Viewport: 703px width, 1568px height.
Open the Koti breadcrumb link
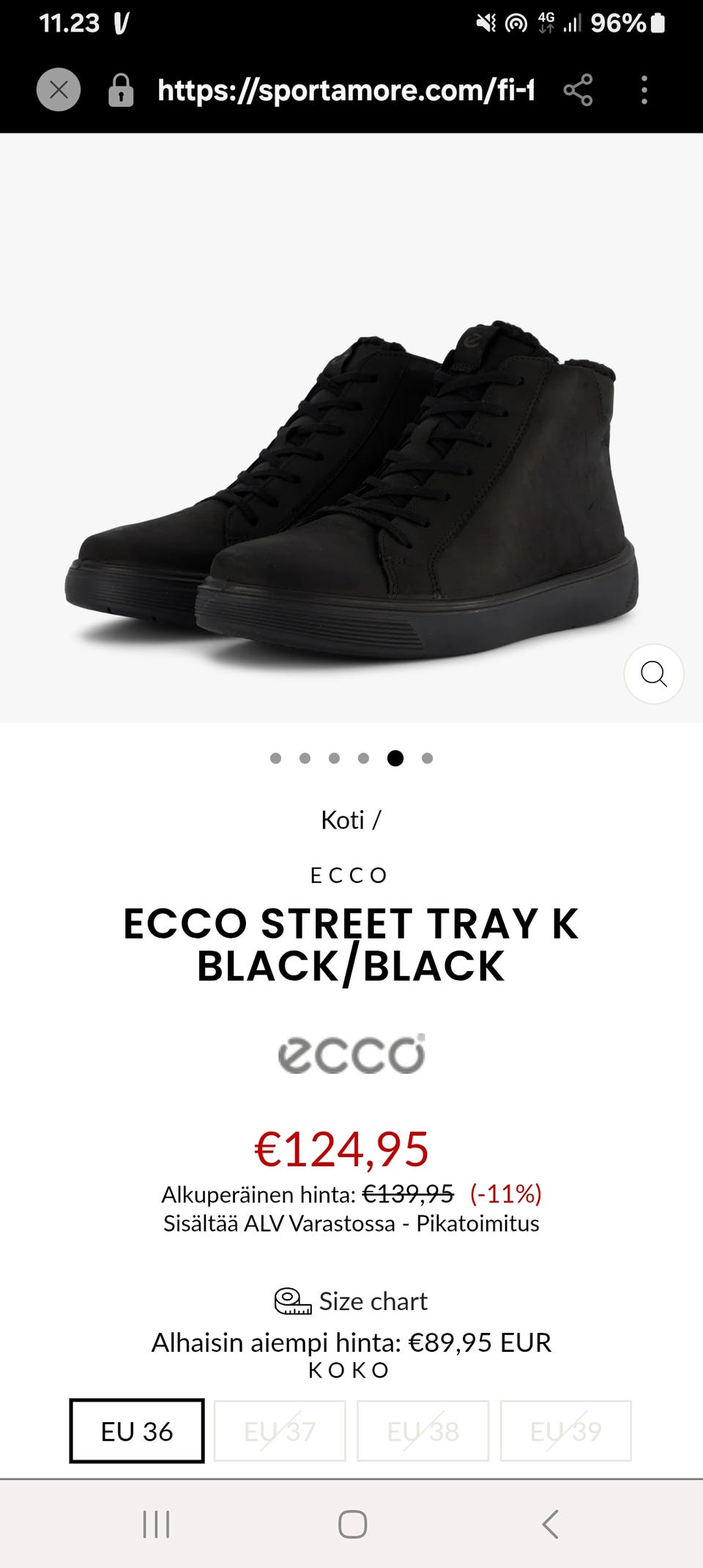pyautogui.click(x=342, y=820)
